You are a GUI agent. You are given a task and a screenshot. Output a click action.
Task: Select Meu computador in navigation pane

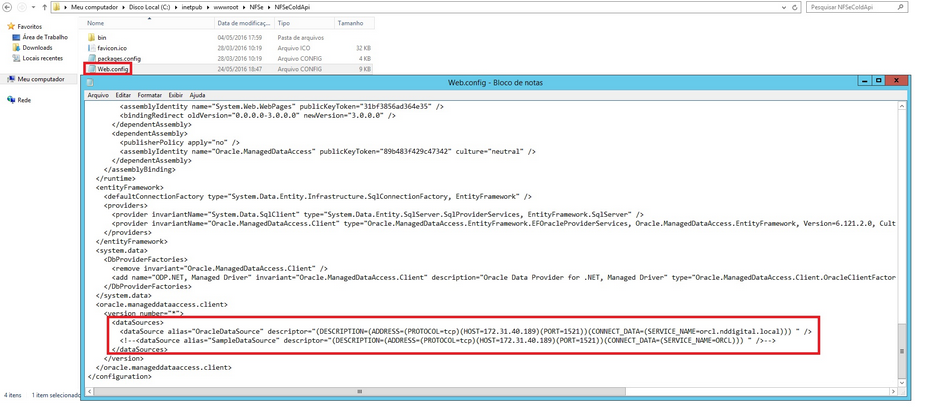40,79
